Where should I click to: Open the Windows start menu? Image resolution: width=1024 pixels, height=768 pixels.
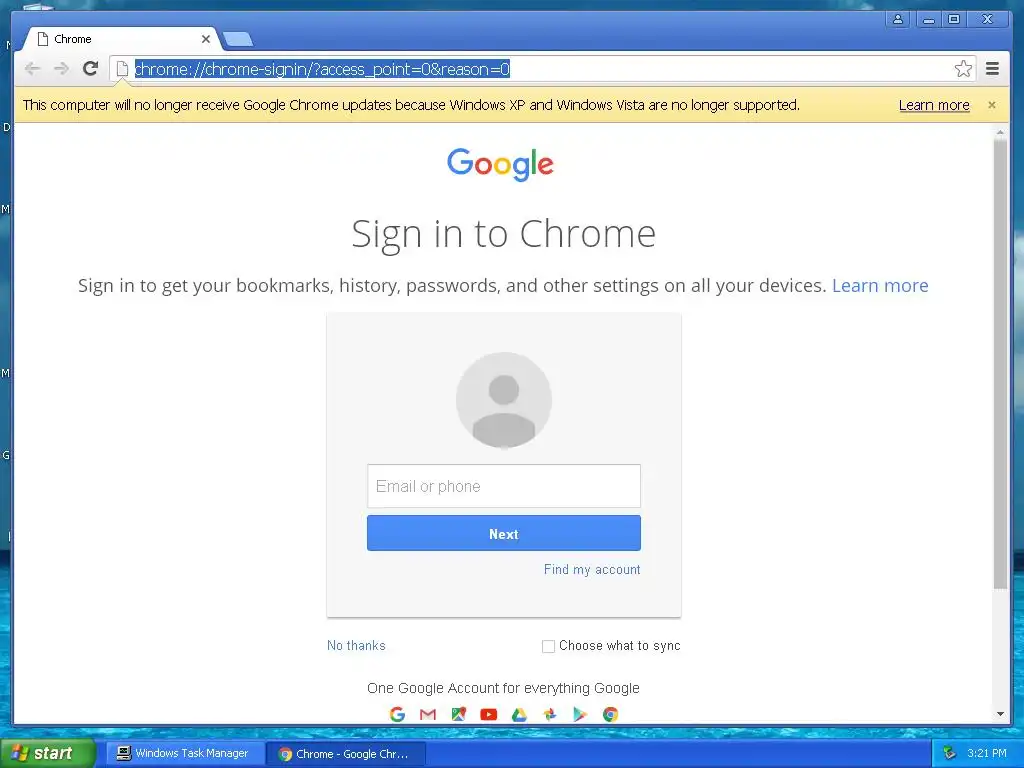point(47,753)
